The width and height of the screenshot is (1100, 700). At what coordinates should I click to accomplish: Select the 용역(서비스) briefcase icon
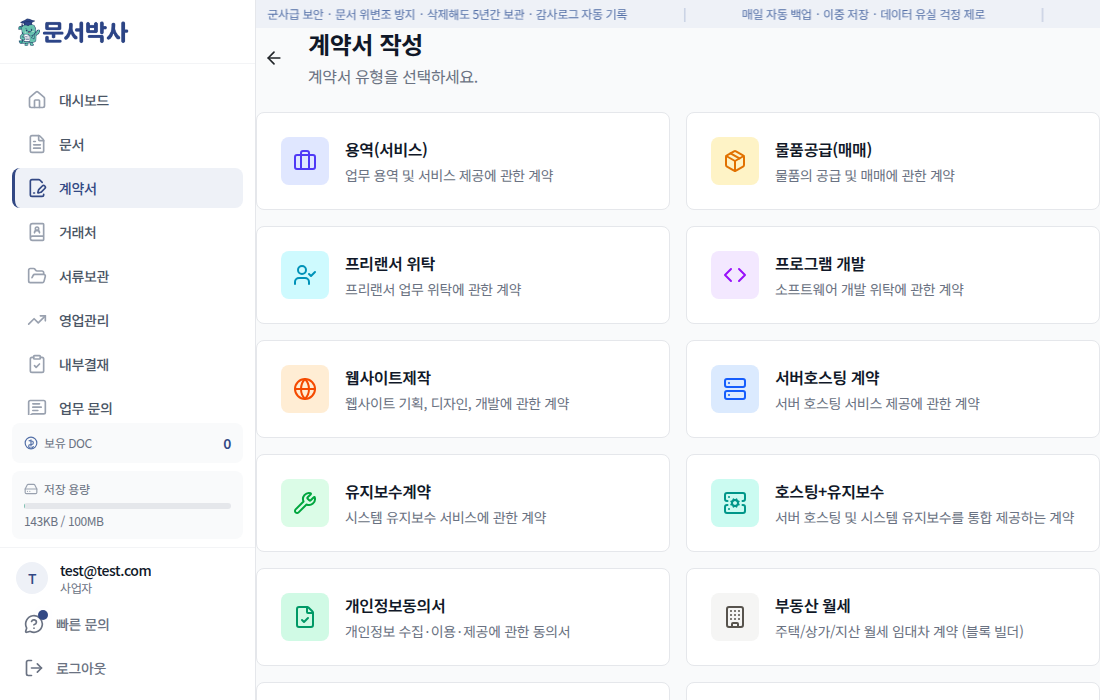(304, 161)
